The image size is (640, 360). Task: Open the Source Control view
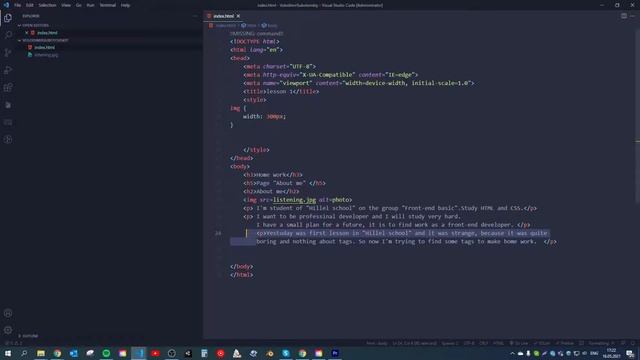point(8,53)
